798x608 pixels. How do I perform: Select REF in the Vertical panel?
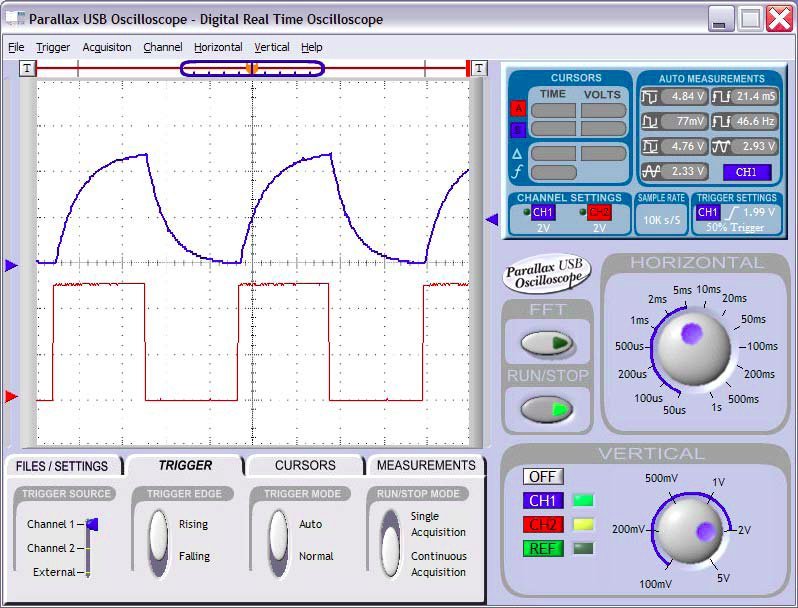541,548
